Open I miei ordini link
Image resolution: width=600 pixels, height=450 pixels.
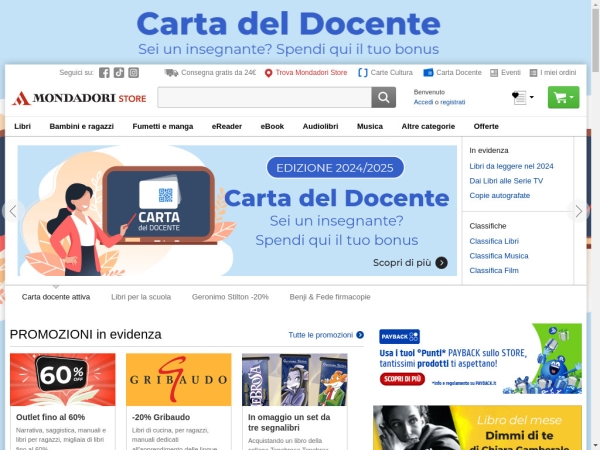pyautogui.click(x=558, y=72)
